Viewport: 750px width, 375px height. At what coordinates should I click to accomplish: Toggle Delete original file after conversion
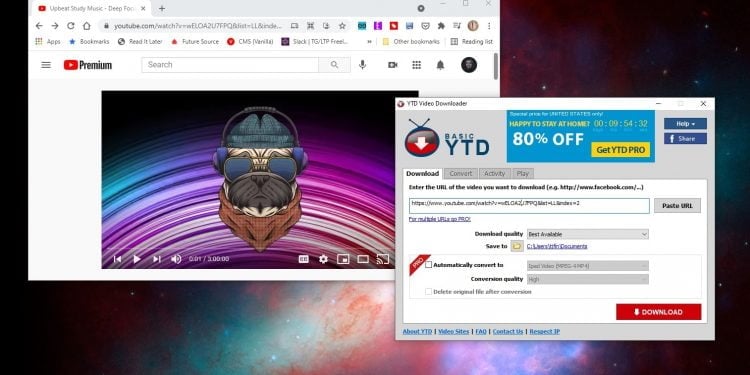pos(429,291)
